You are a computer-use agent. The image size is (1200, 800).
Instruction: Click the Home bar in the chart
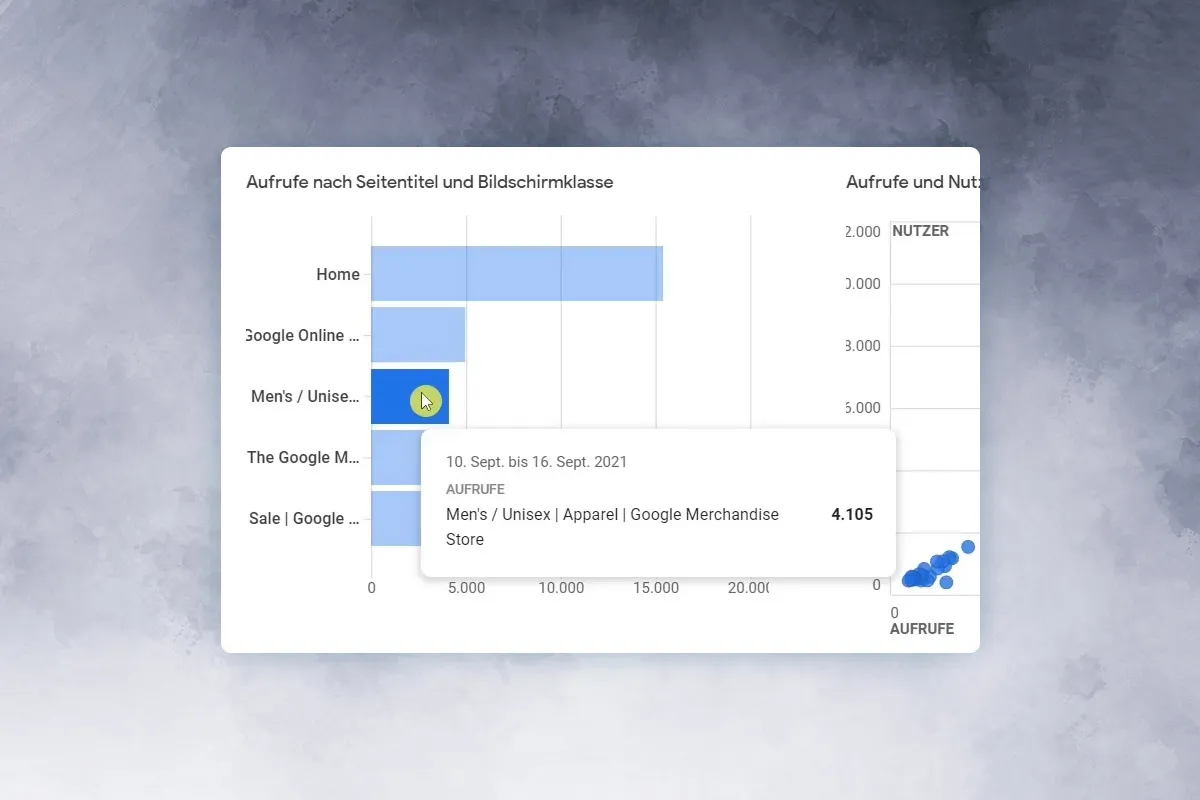tap(517, 273)
